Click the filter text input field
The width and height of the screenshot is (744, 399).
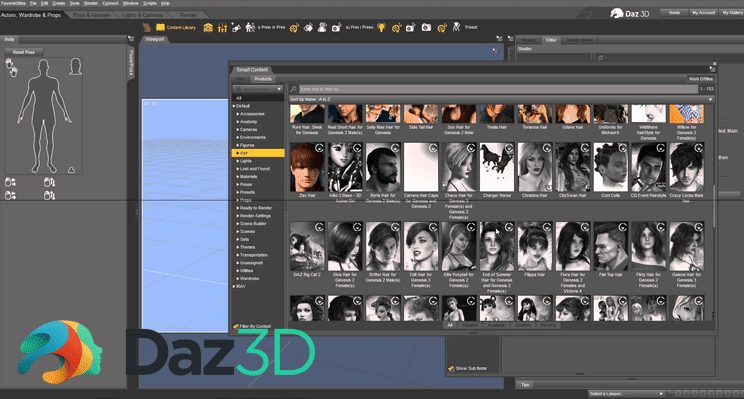tap(498, 89)
